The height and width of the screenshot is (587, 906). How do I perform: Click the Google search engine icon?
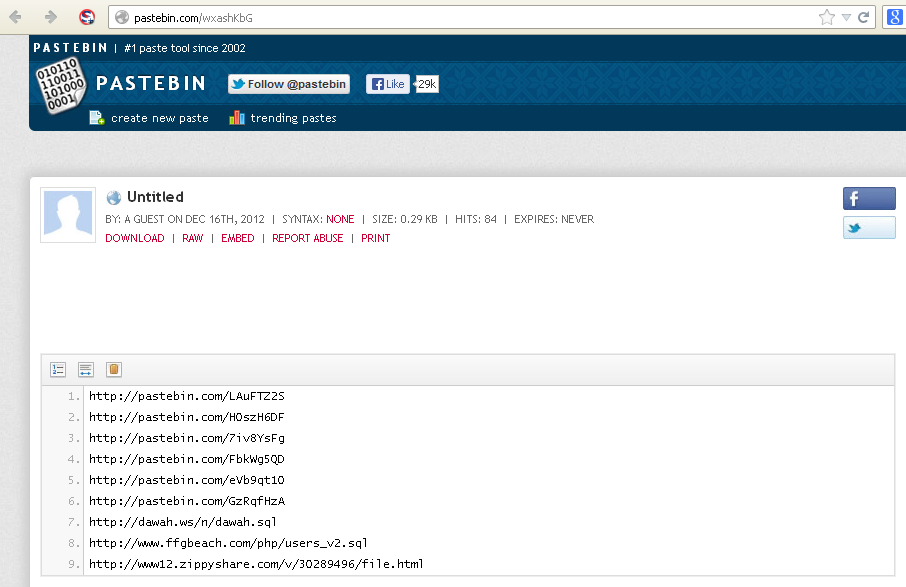894,17
